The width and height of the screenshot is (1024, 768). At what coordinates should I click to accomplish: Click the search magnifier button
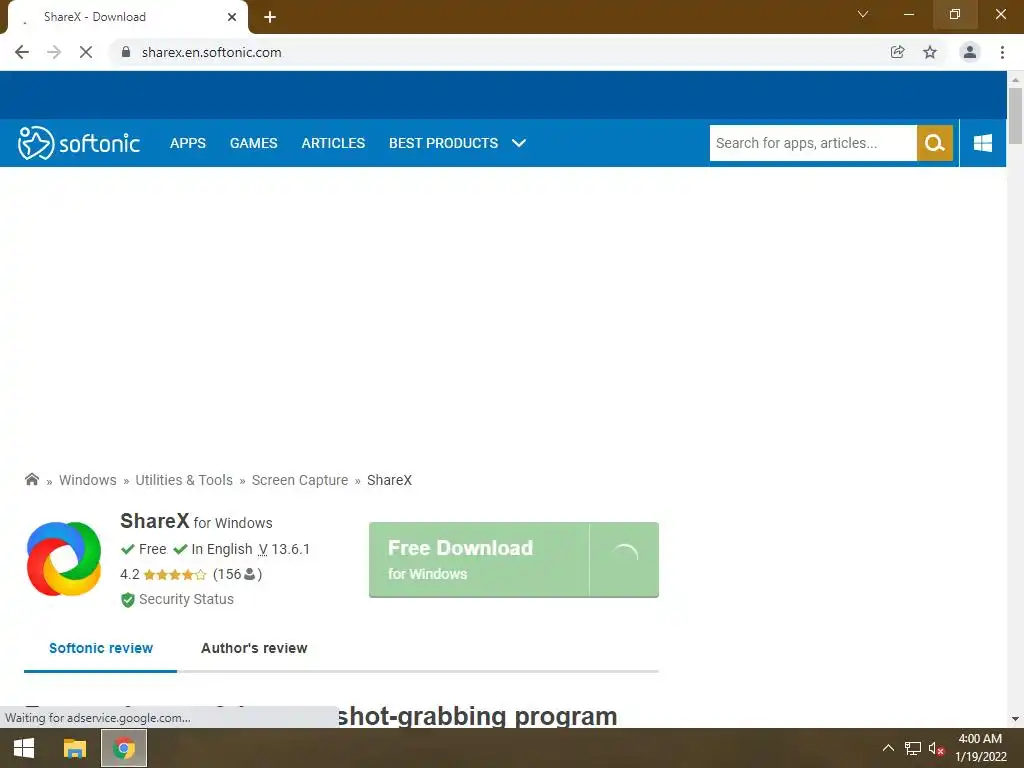[x=935, y=143]
